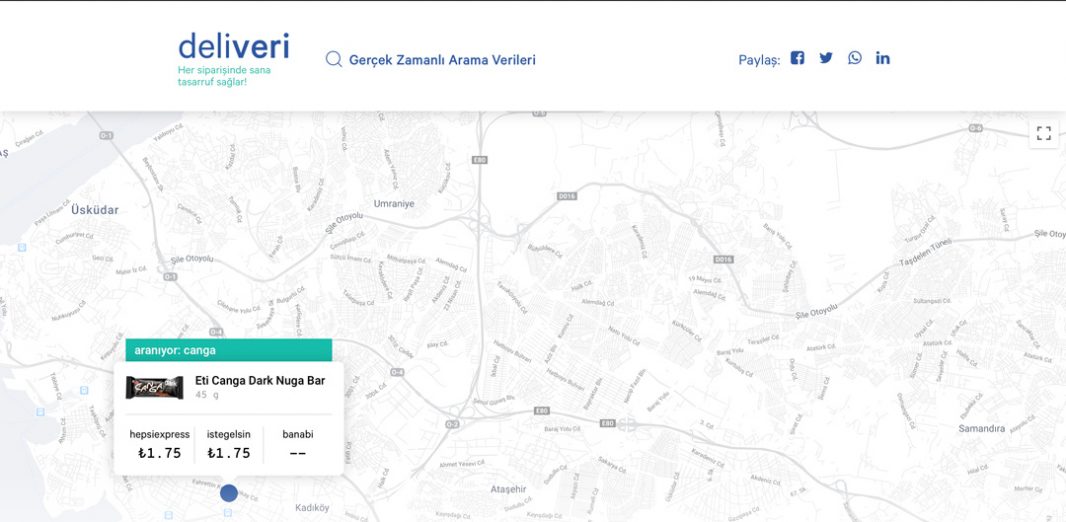Click the hepsiexpress vendor label
This screenshot has width=1066, height=522.
[160, 434]
